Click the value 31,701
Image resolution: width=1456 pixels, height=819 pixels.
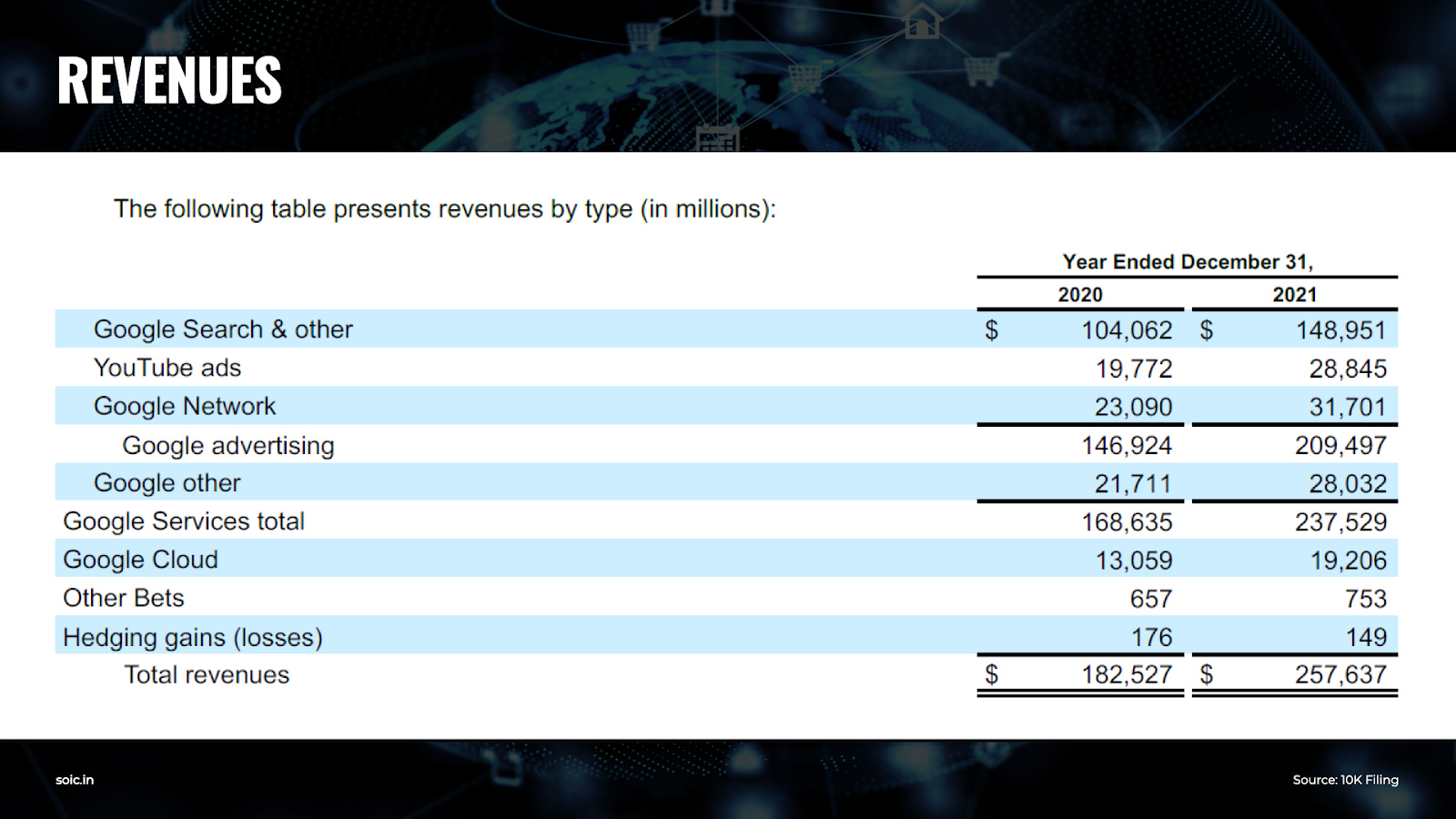point(1348,407)
